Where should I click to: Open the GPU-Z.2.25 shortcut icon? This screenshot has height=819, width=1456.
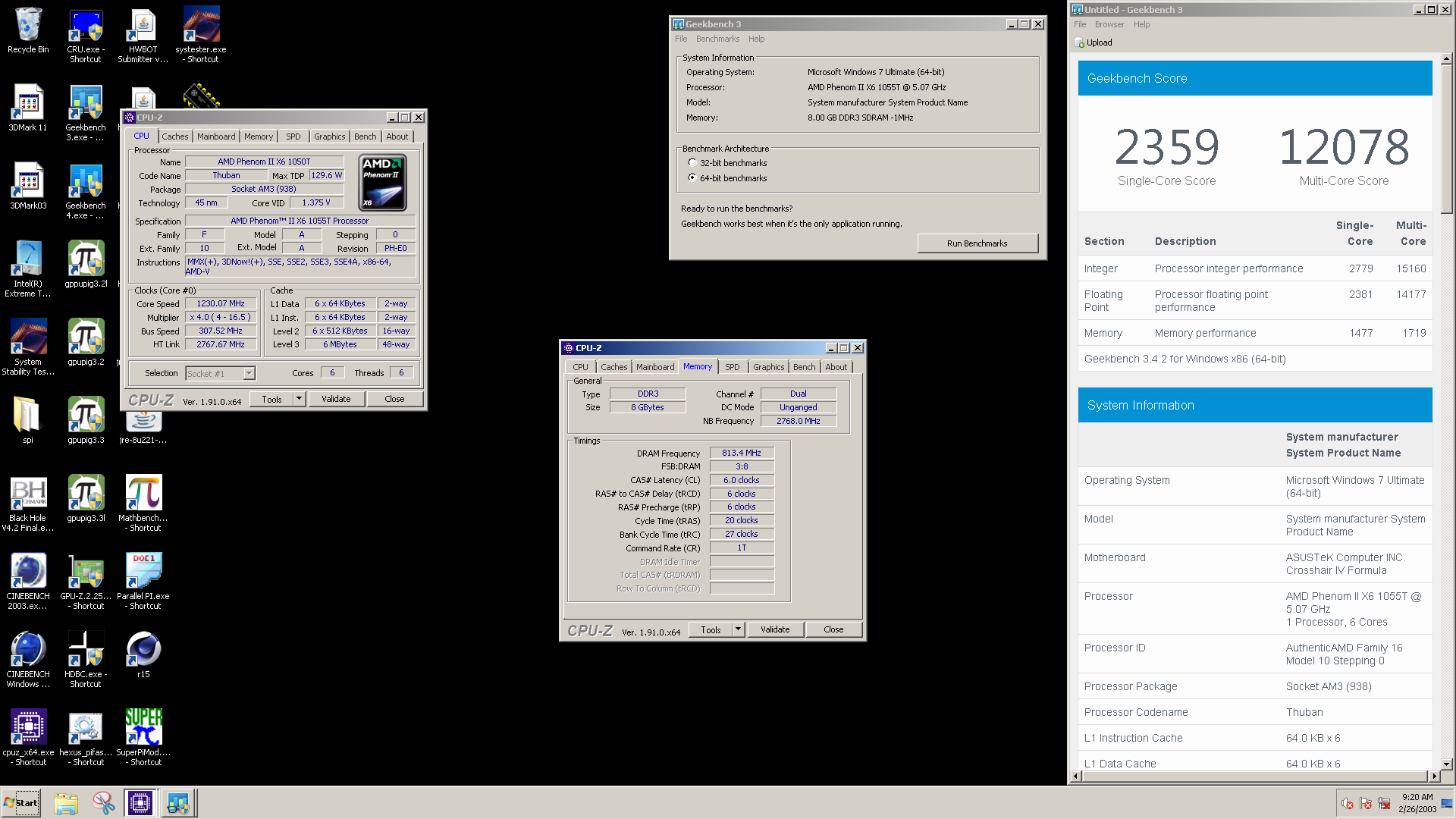coord(86,582)
